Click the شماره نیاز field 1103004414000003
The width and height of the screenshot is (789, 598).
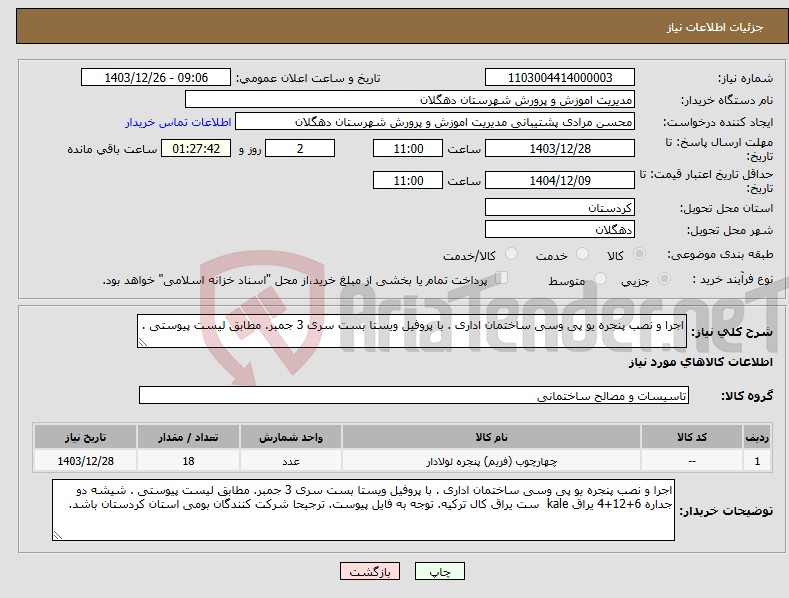click(560, 78)
